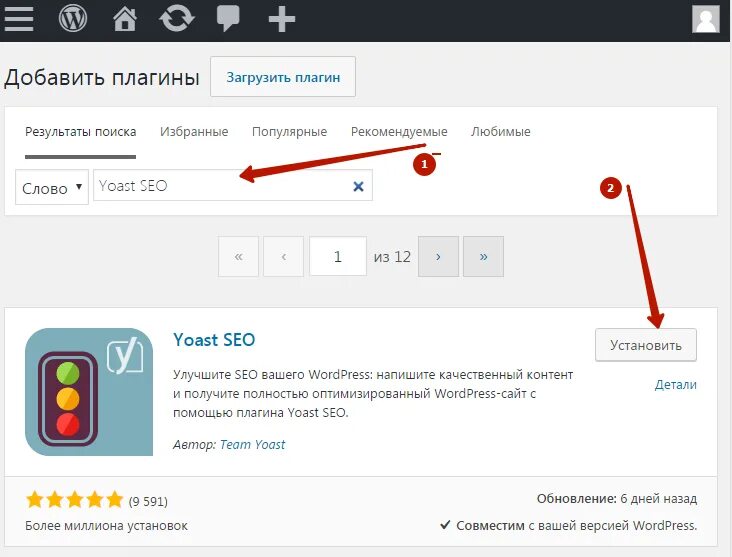
Task: Open the Yoast SEO title link
Action: tap(214, 340)
